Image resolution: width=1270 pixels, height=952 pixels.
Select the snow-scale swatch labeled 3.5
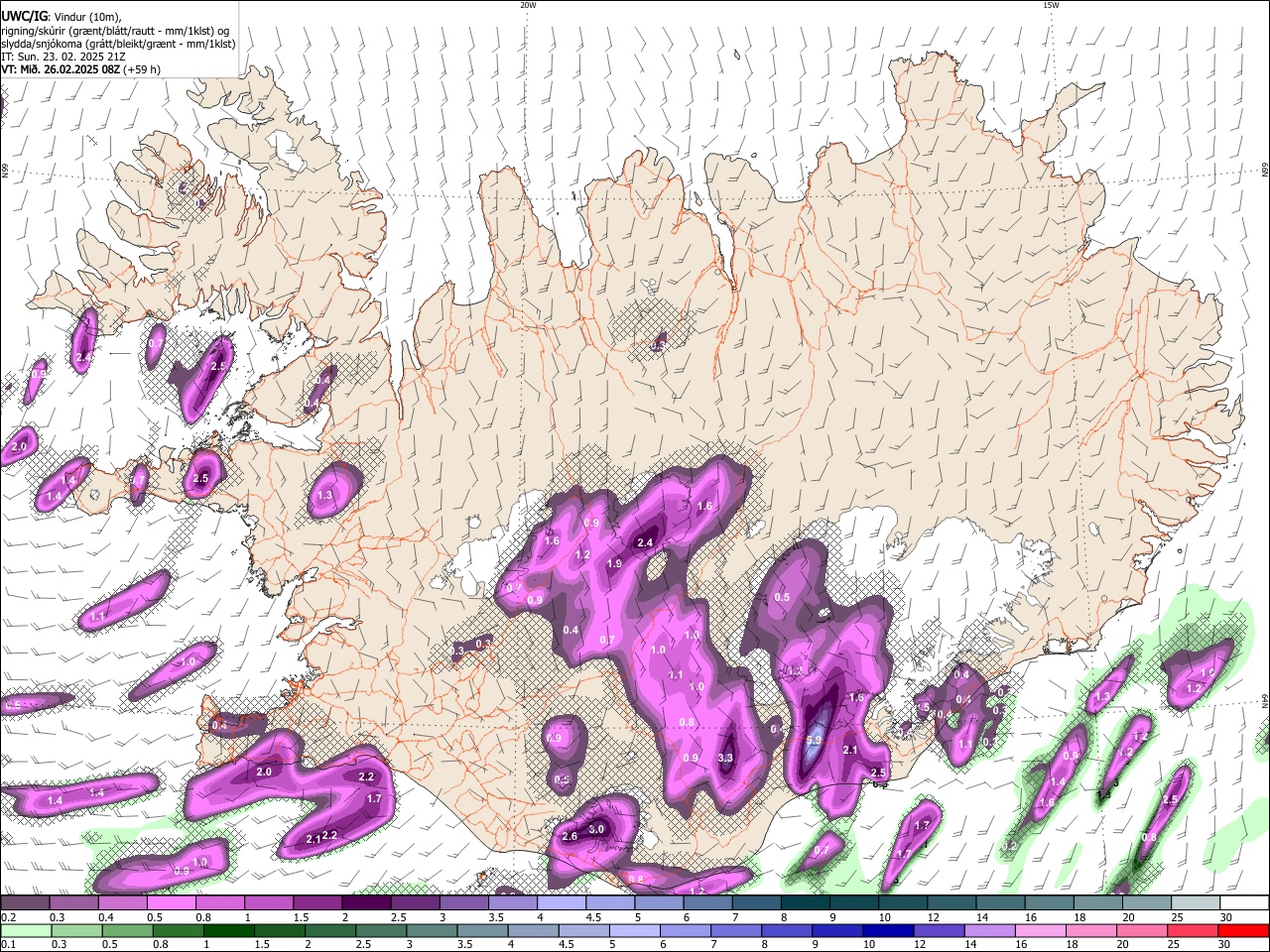click(512, 903)
